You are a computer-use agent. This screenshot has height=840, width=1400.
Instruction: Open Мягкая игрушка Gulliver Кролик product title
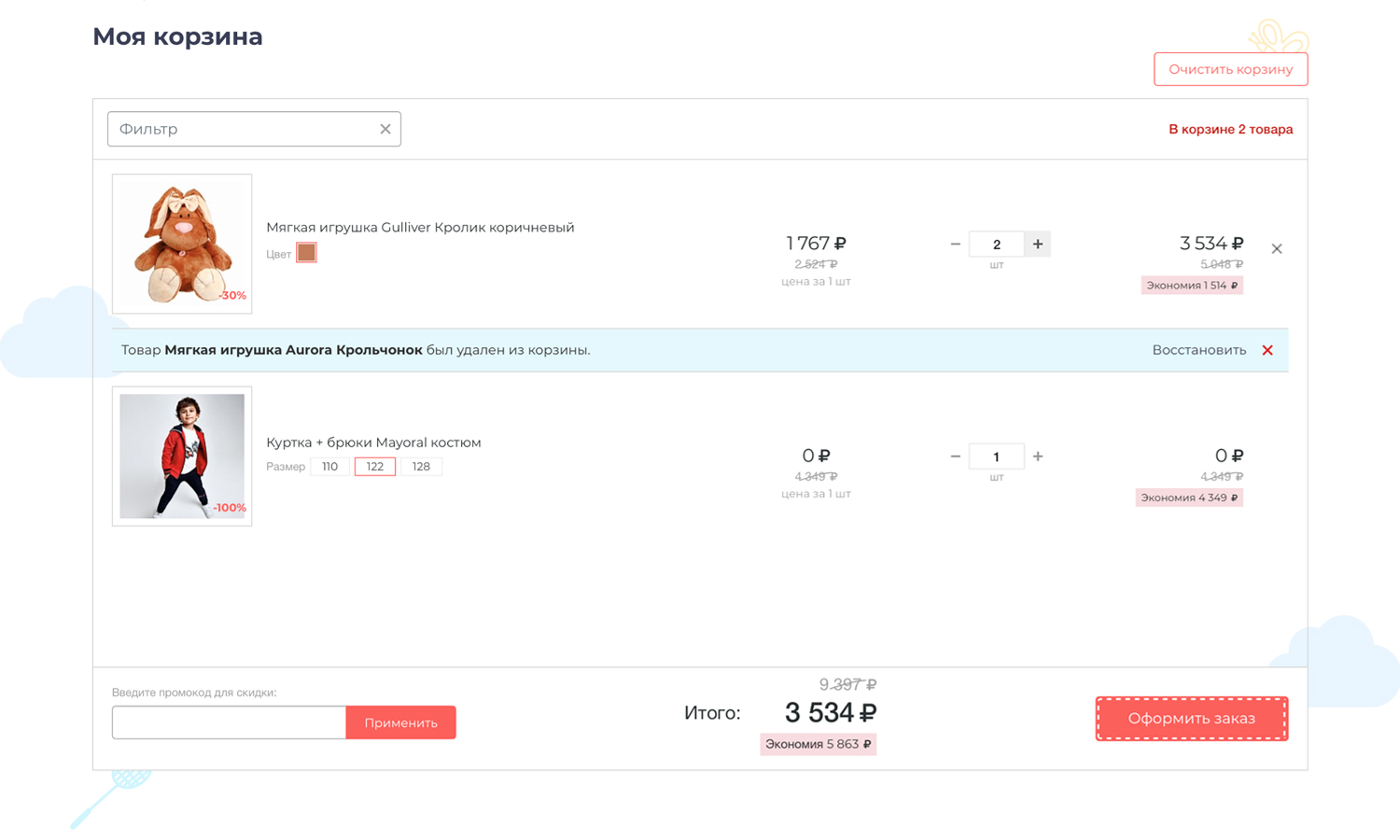(x=420, y=228)
